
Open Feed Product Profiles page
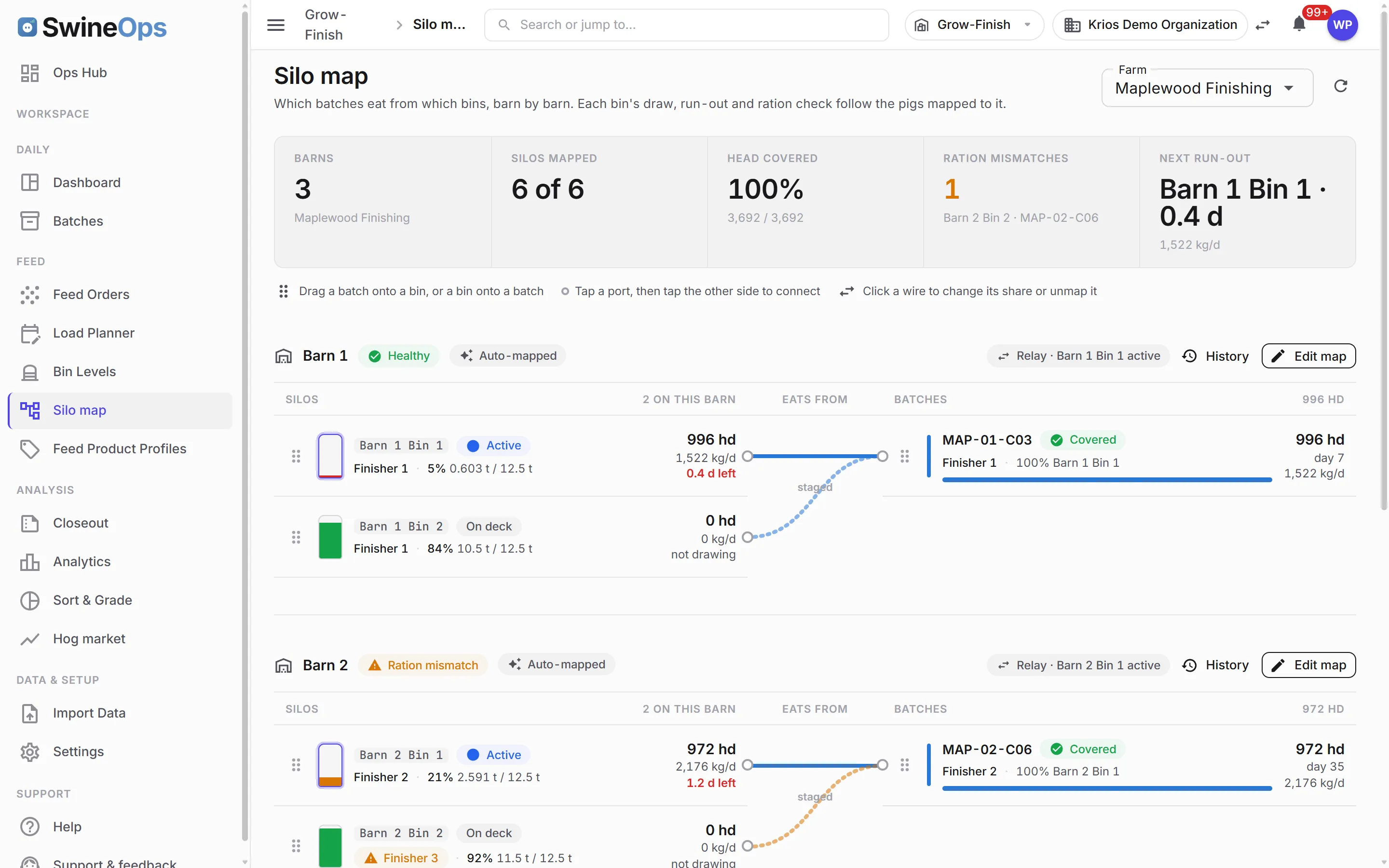[120, 448]
